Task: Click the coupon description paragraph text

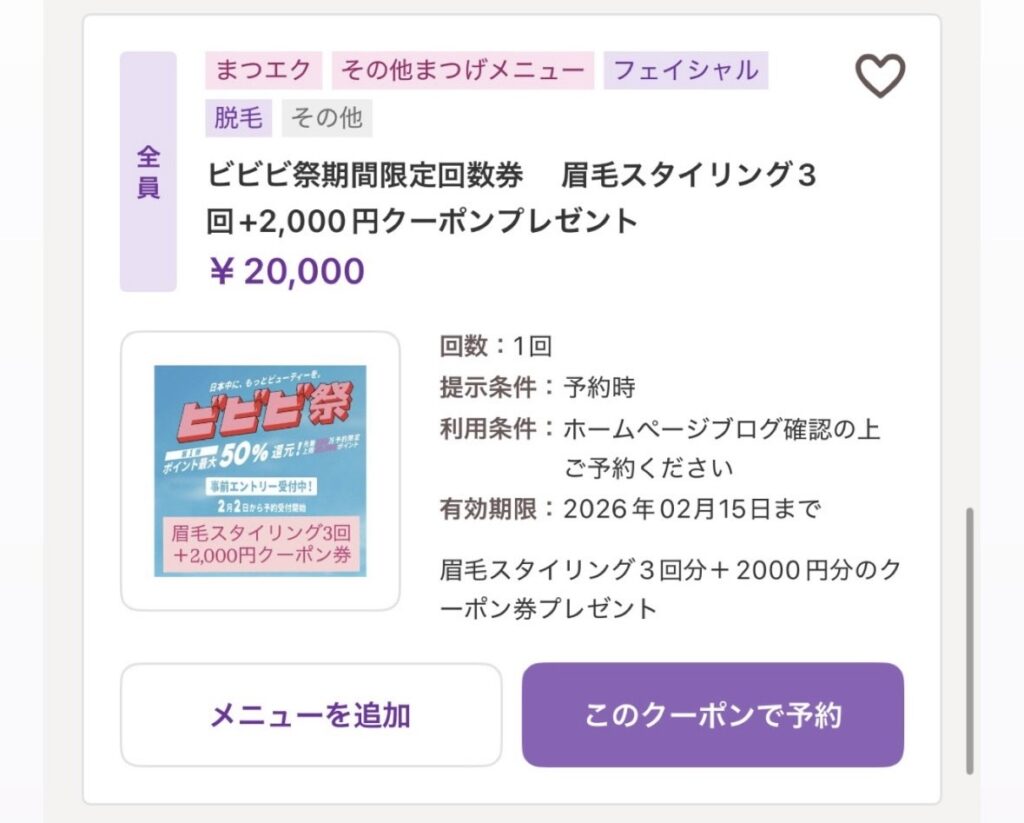Action: pyautogui.click(x=670, y=589)
